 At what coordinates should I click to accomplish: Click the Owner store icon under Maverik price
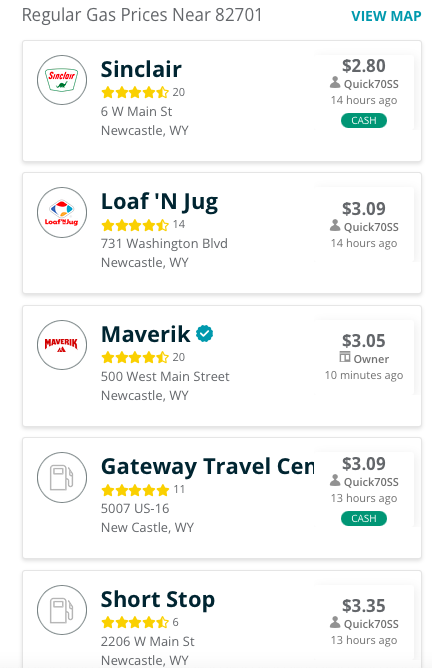[345, 357]
